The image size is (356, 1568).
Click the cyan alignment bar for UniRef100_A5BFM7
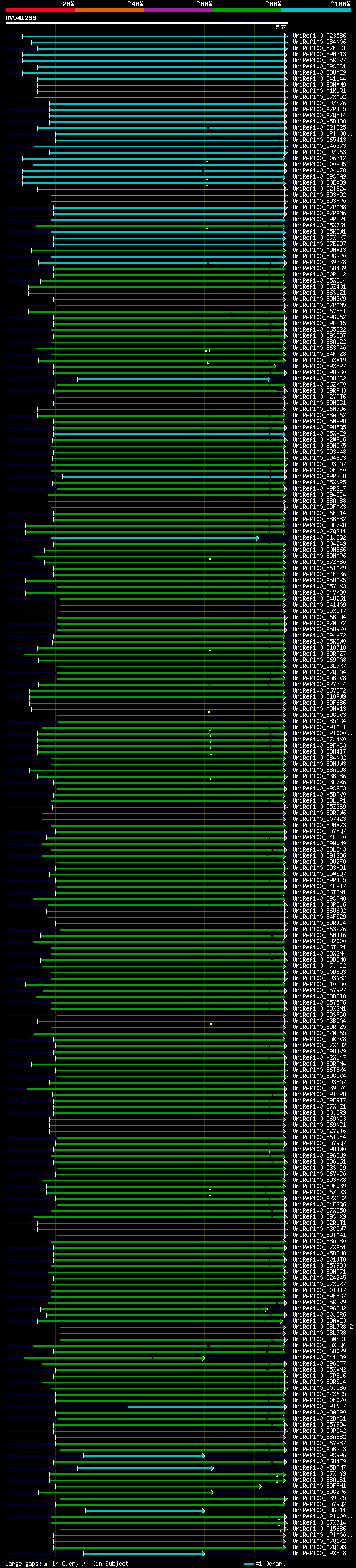click(x=145, y=1468)
